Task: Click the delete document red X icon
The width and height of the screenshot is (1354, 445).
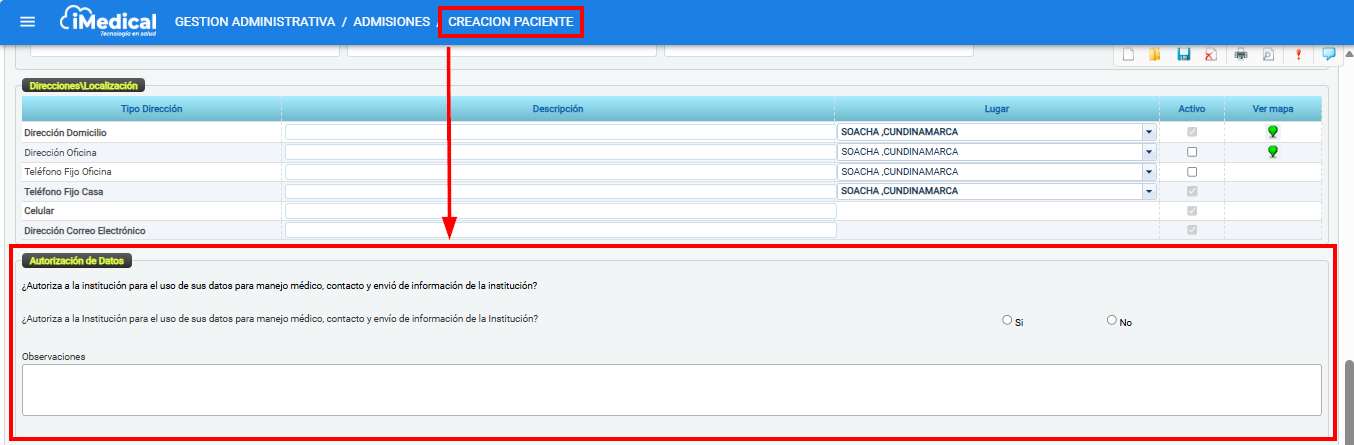Action: [x=1210, y=55]
